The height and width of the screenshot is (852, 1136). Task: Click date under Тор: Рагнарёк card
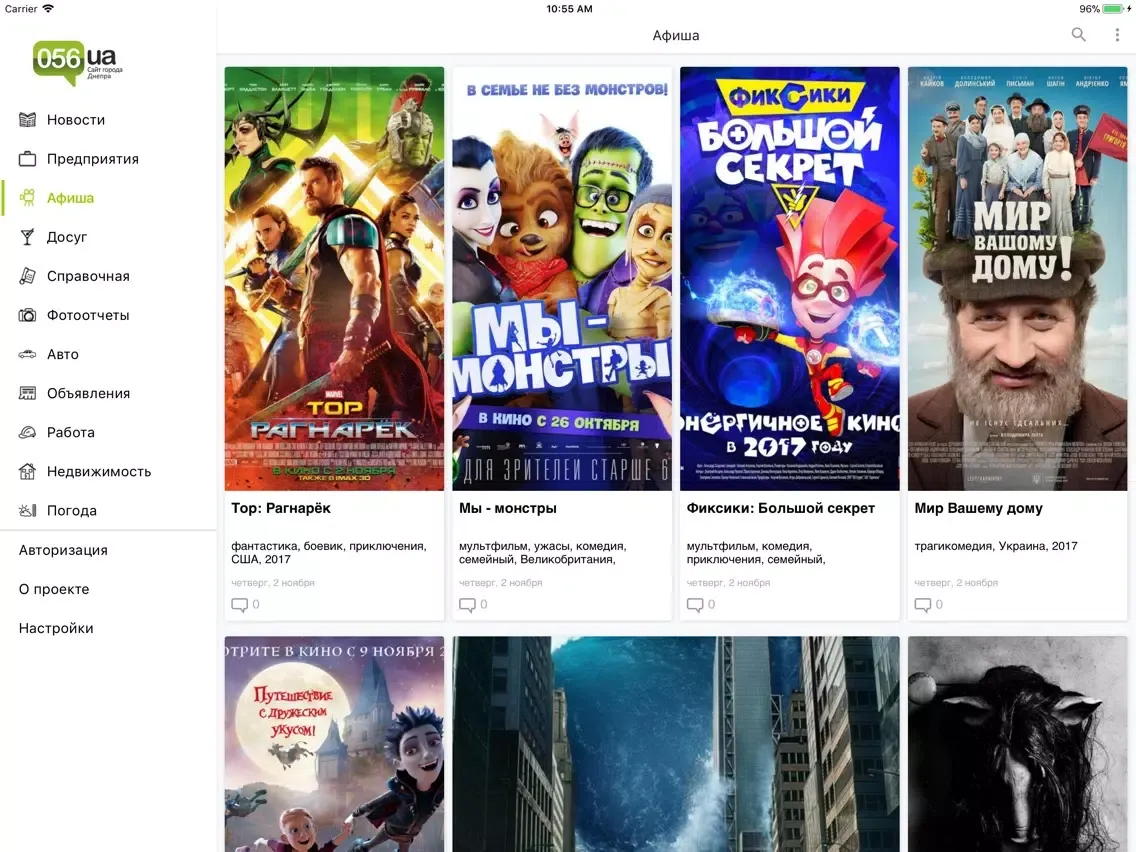pyautogui.click(x=273, y=582)
